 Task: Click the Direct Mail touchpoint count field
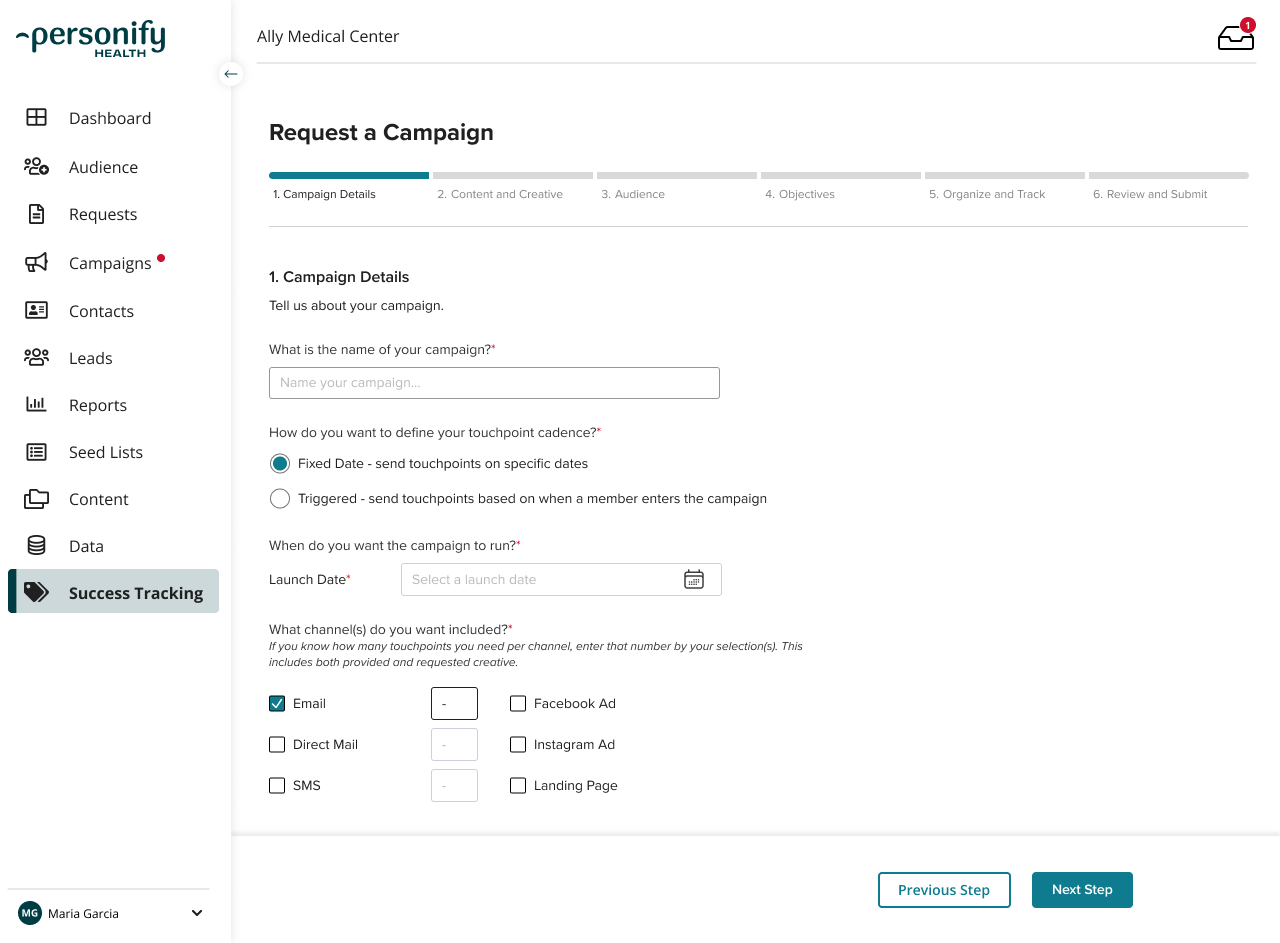point(454,744)
